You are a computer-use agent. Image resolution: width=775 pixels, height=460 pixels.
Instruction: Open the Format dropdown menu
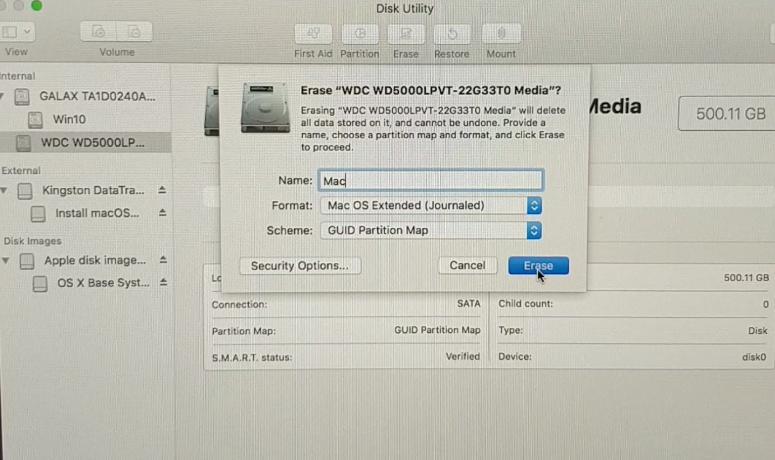[431, 206]
